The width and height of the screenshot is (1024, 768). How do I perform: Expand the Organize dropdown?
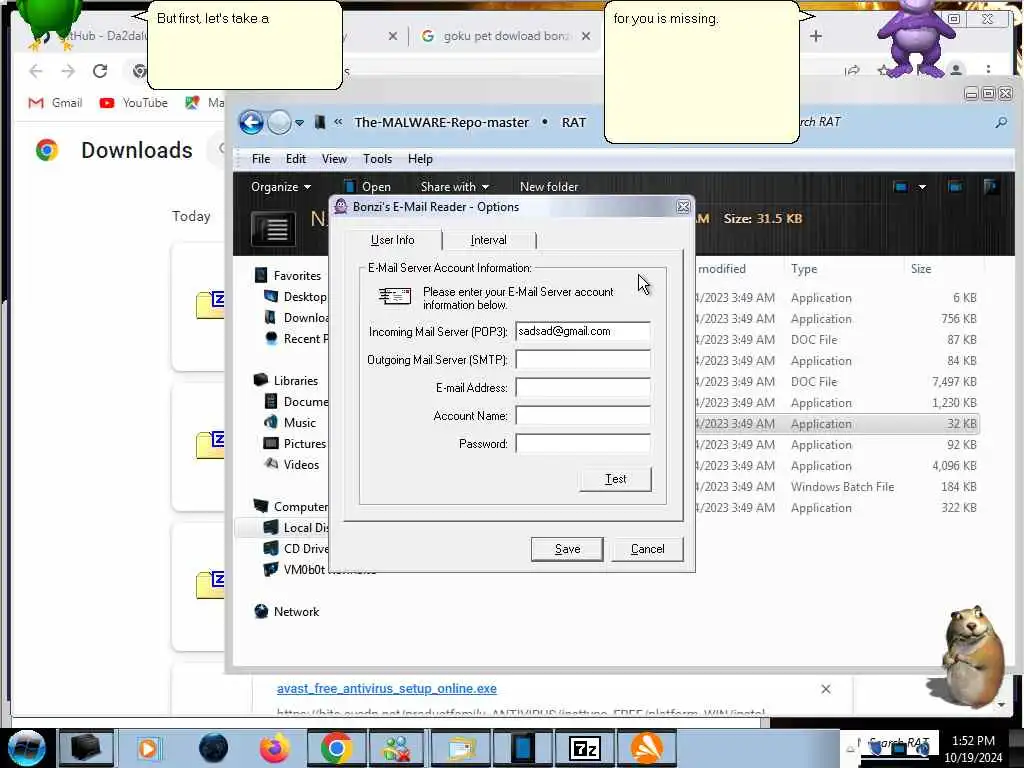pos(281,187)
